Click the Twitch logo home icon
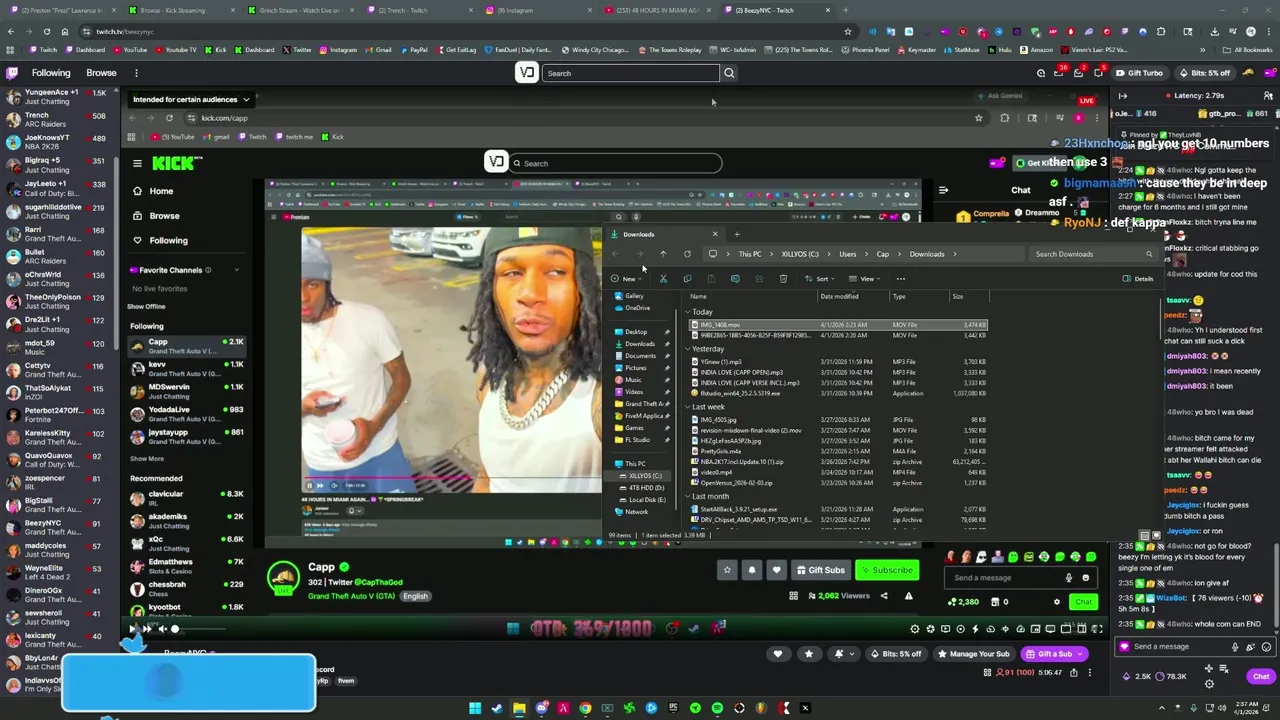Screen dimensions: 1280x720 tap(12, 73)
